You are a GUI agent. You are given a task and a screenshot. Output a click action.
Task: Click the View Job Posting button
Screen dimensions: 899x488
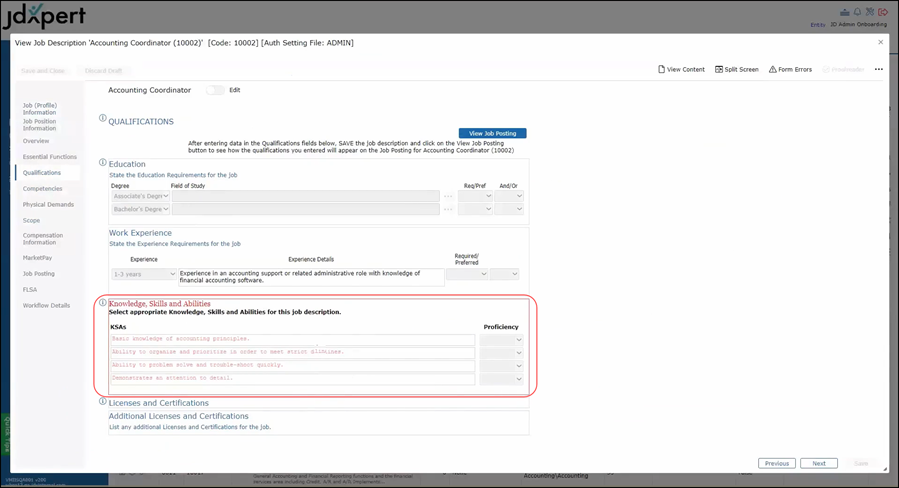492,133
